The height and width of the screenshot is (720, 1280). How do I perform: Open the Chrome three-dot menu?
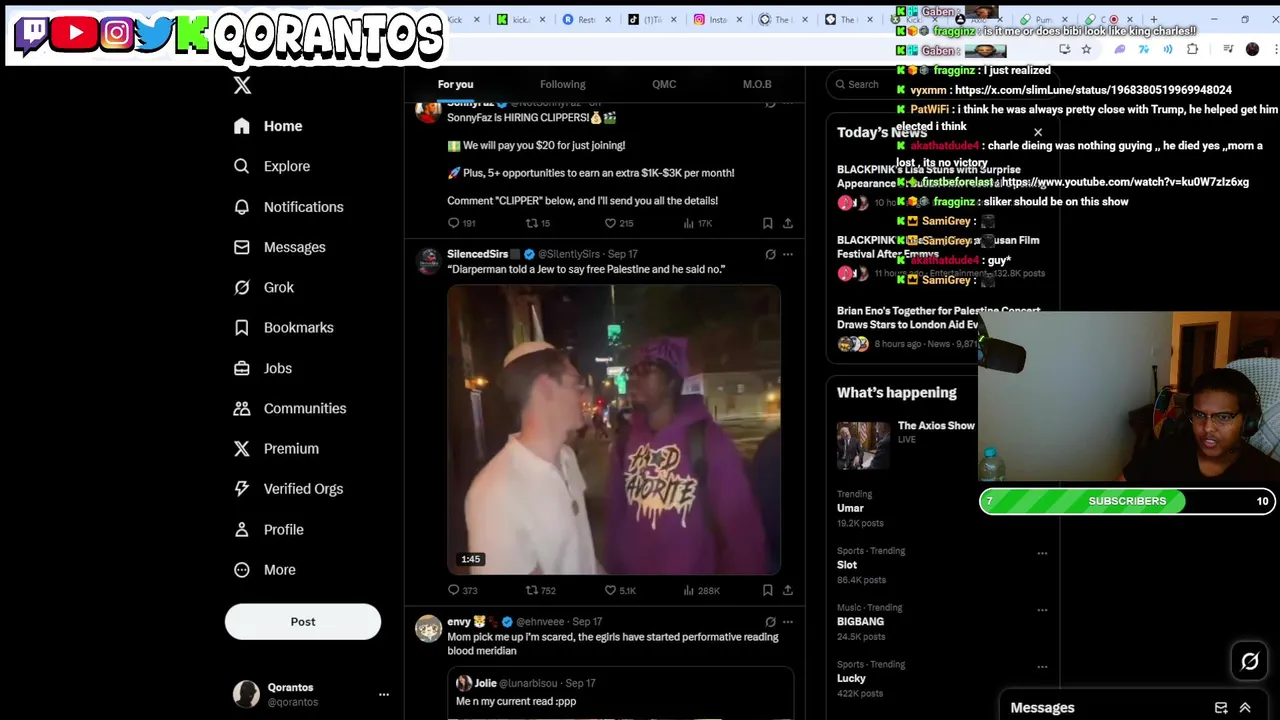(1276, 49)
